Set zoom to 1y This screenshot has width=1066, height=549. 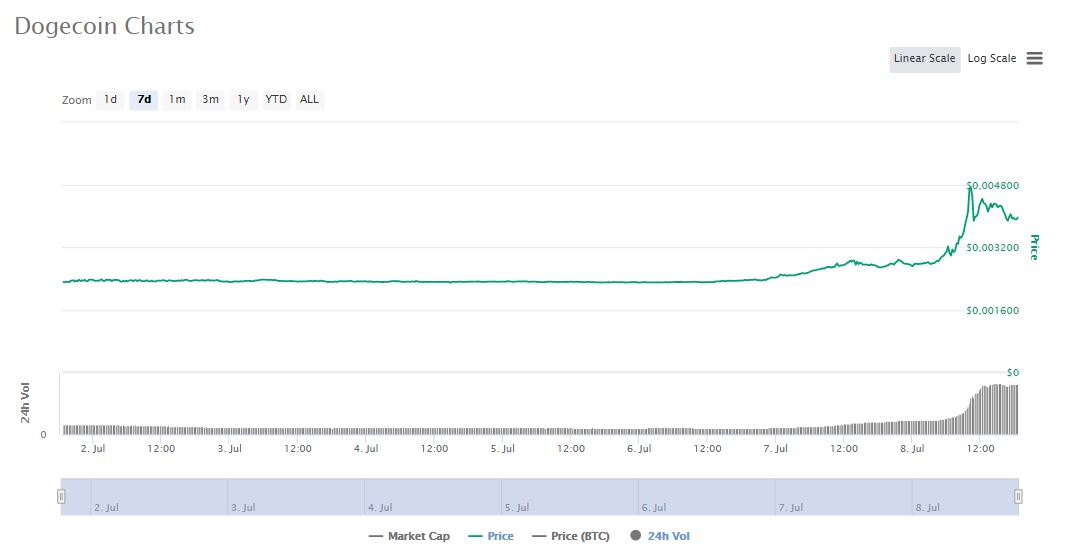click(243, 100)
